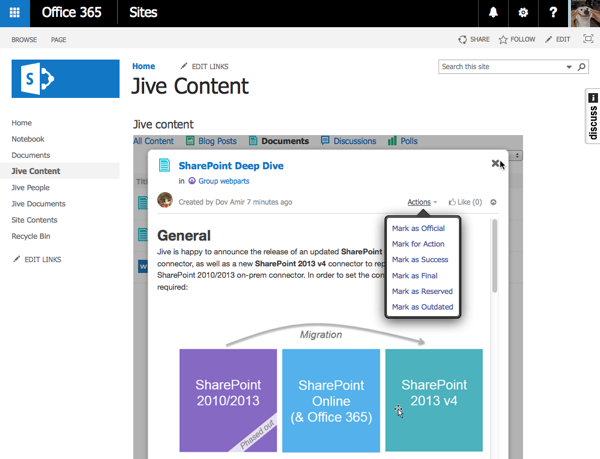Open Recycle Bin in the left navigation
This screenshot has width=600, height=459.
31,236
